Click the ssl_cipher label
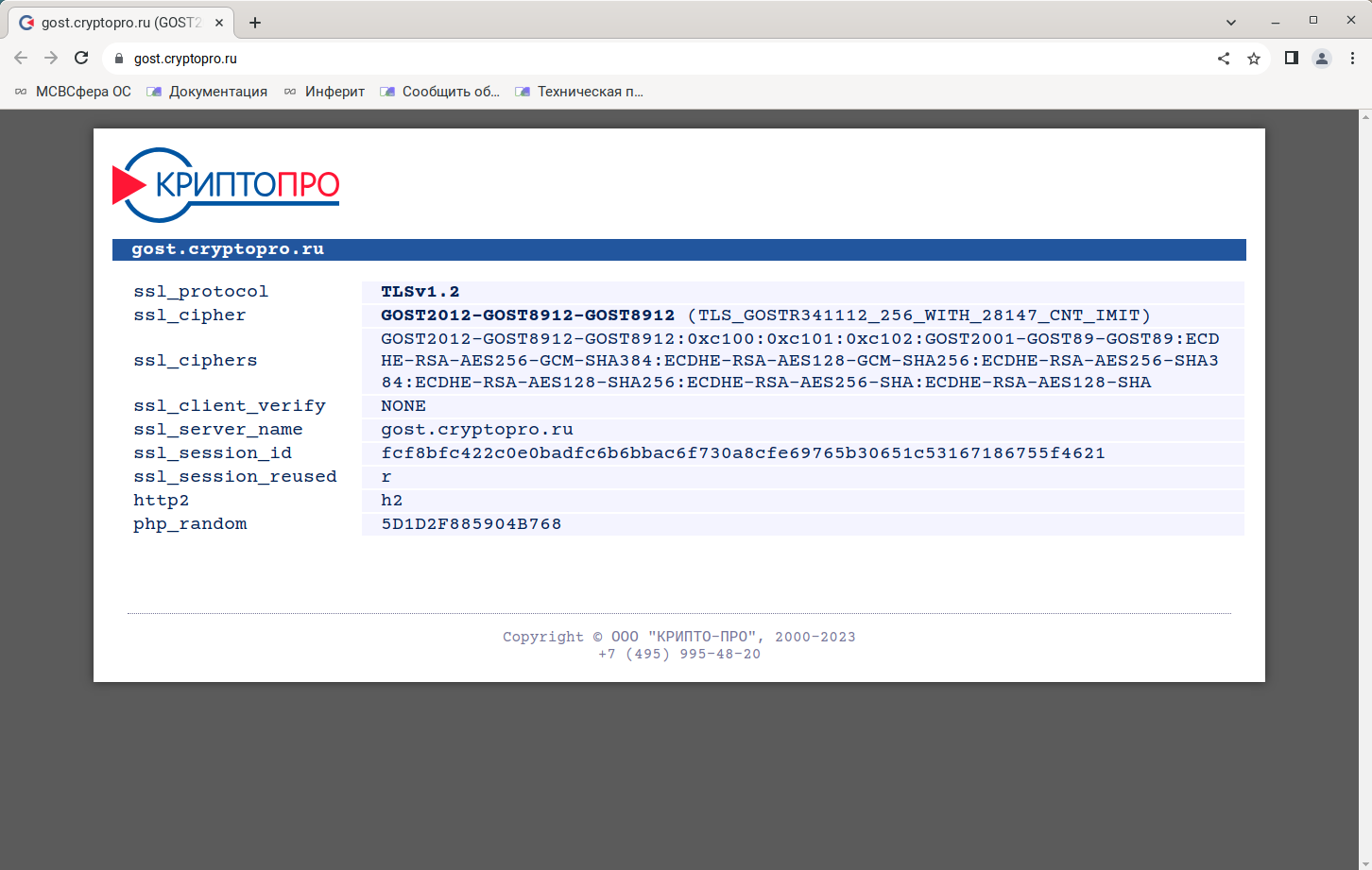The width and height of the screenshot is (1372, 870). click(x=189, y=316)
